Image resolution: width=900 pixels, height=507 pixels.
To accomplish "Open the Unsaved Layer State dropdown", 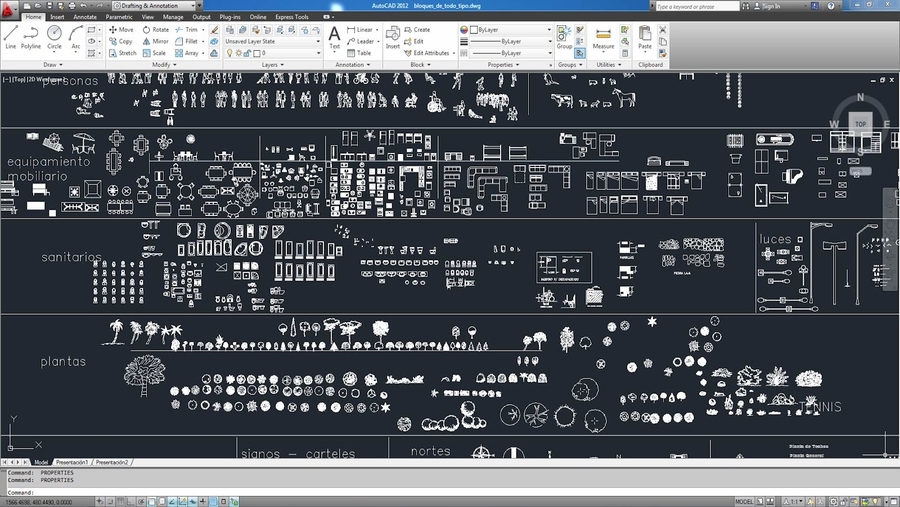I will (272, 41).
